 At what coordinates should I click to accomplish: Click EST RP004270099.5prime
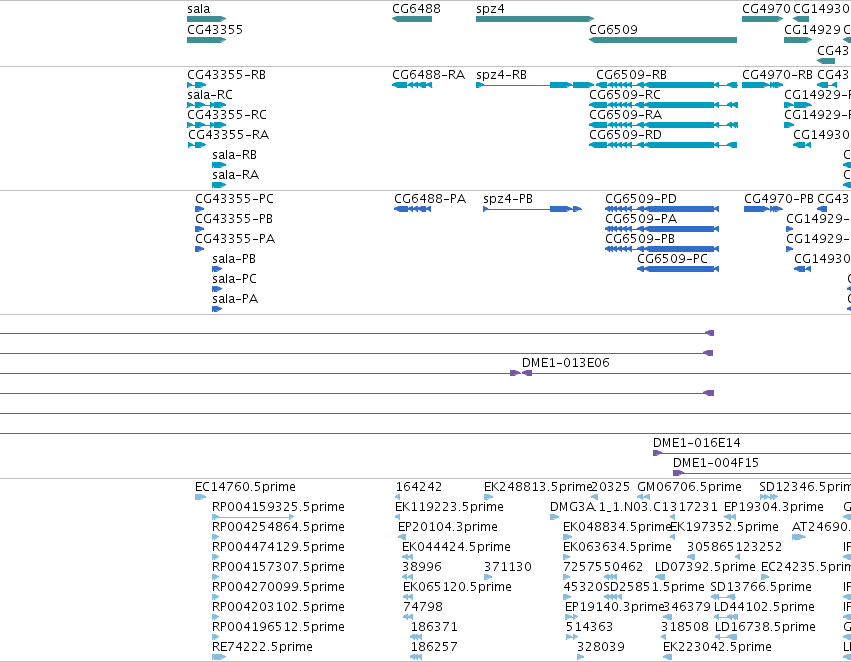coord(215,597)
